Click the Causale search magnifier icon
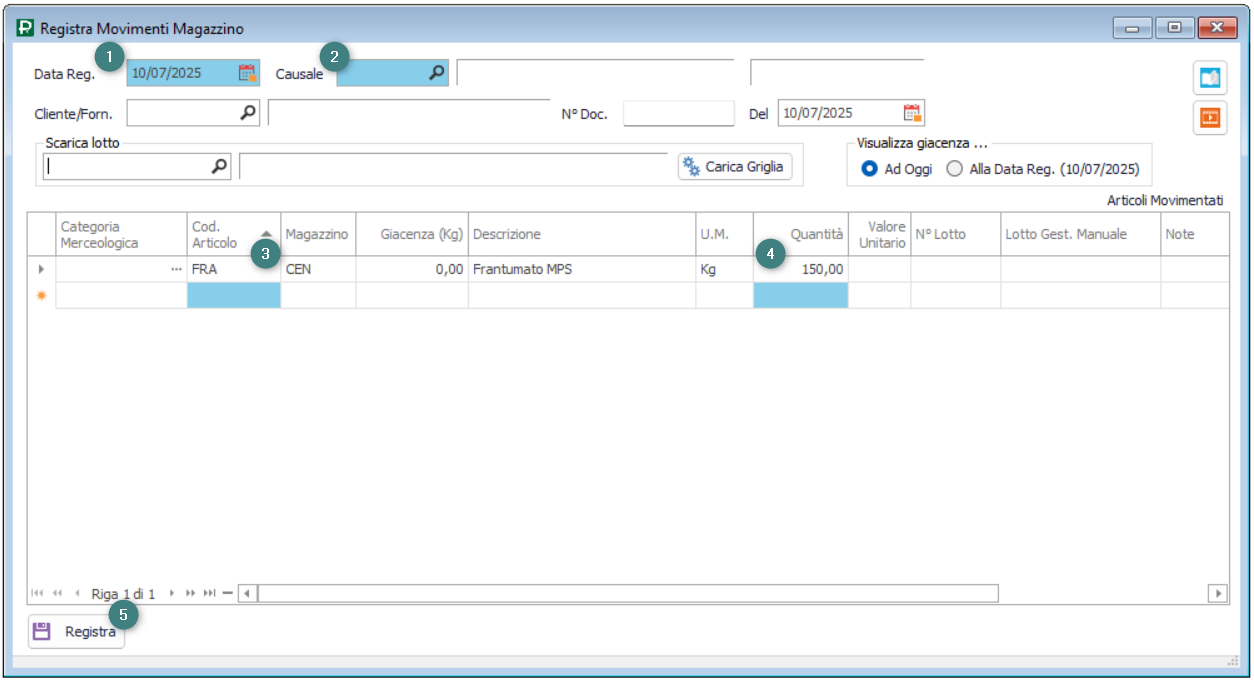This screenshot has width=1254, height=682. point(437,73)
